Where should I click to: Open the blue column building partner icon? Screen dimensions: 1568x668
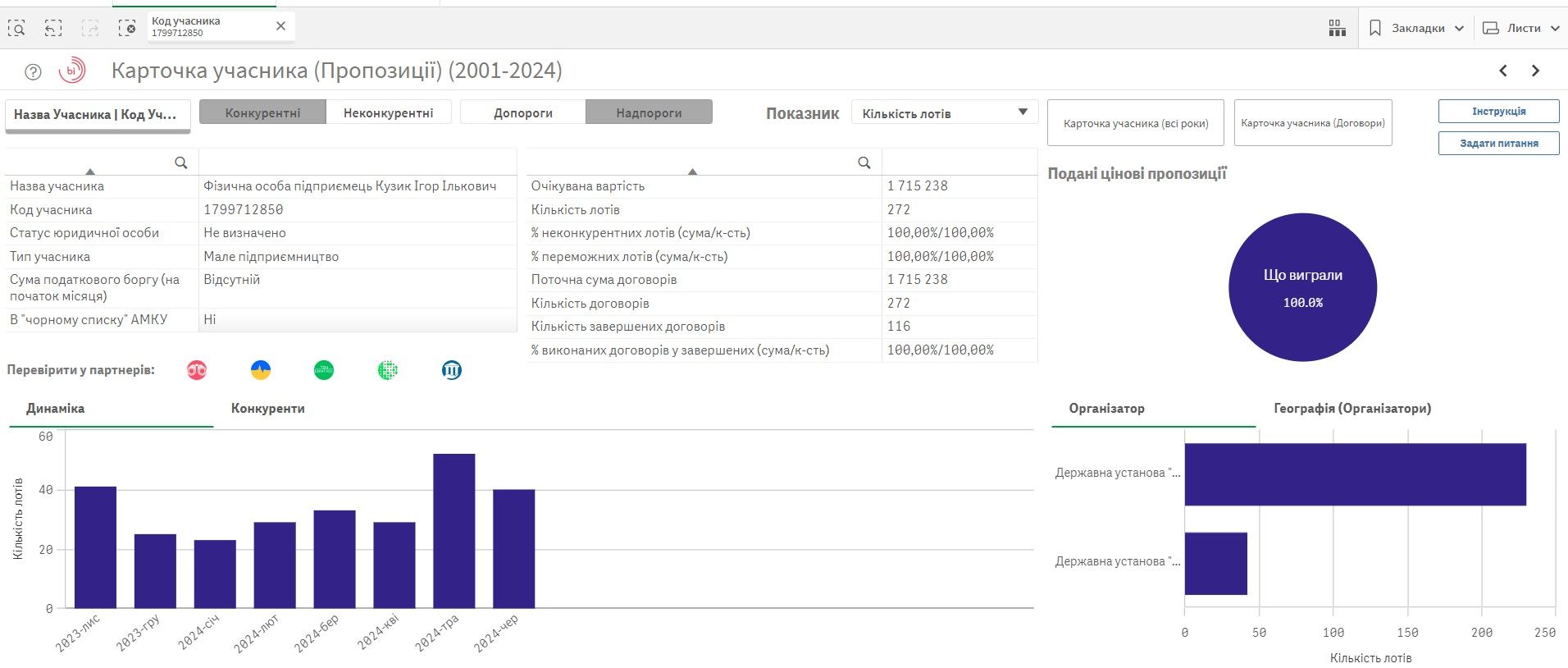[x=451, y=370]
